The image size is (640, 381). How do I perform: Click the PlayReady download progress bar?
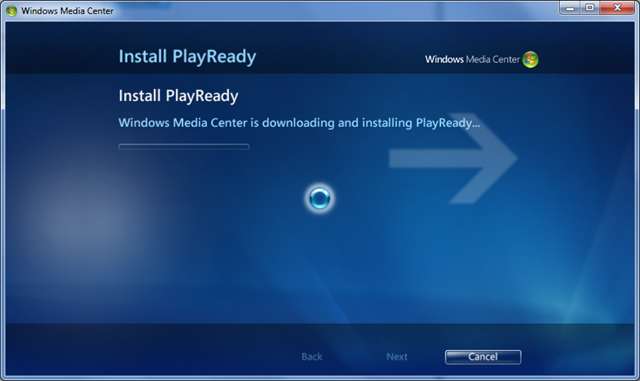tap(184, 147)
